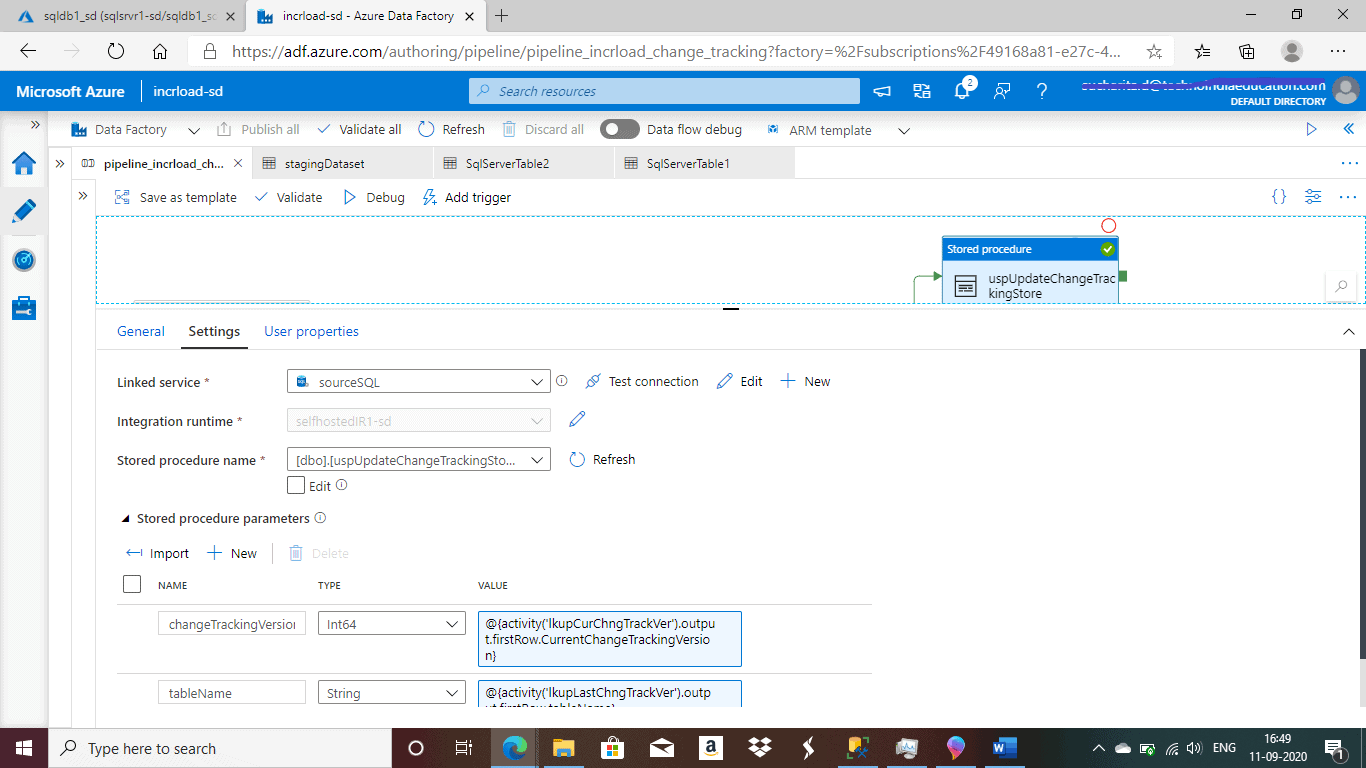Open tab bar overflow ellipsis menu

1350,163
